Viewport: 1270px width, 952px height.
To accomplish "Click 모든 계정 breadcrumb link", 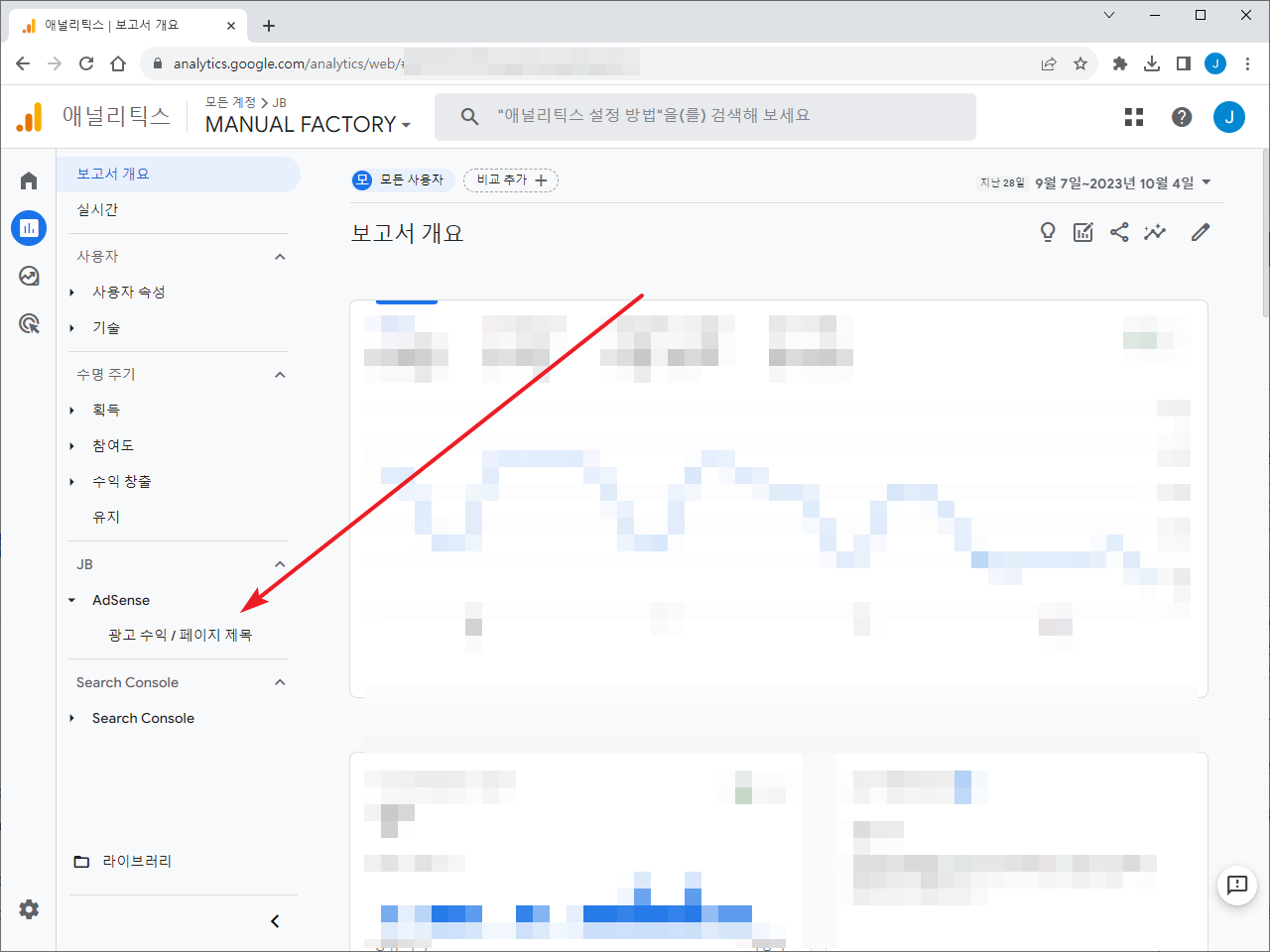I will click(x=230, y=102).
